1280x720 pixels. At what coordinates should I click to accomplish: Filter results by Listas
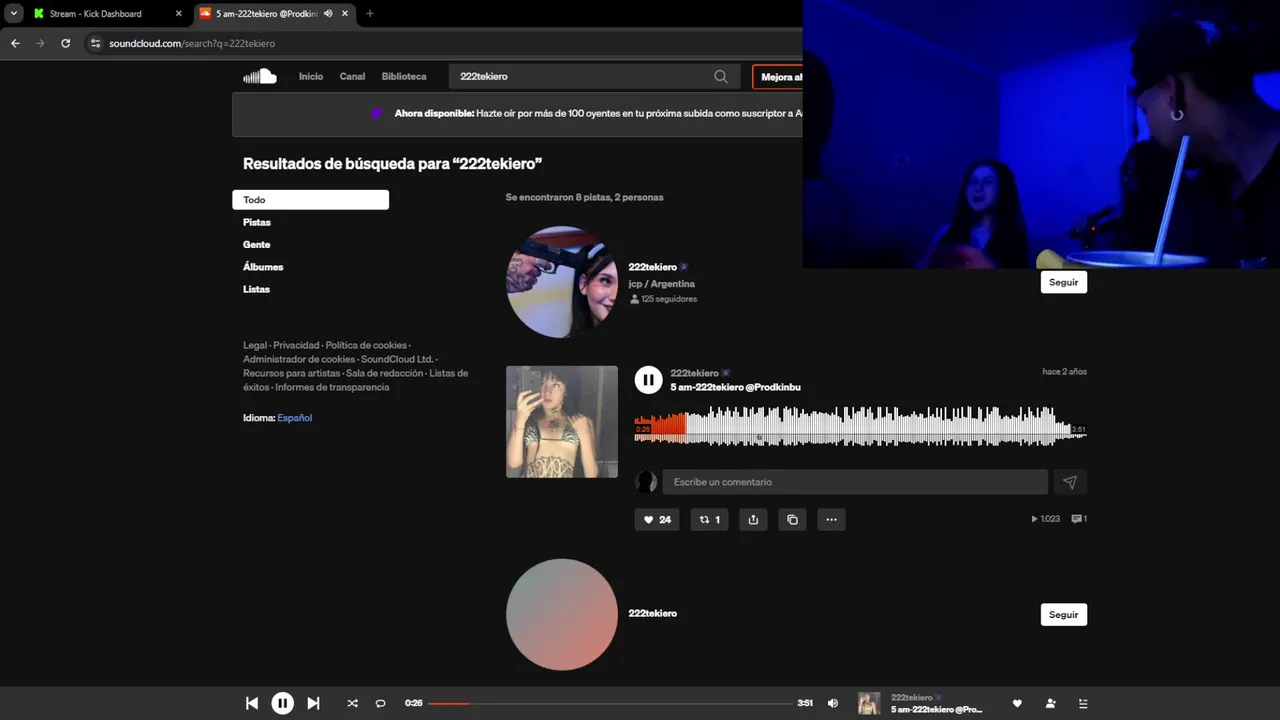[256, 289]
